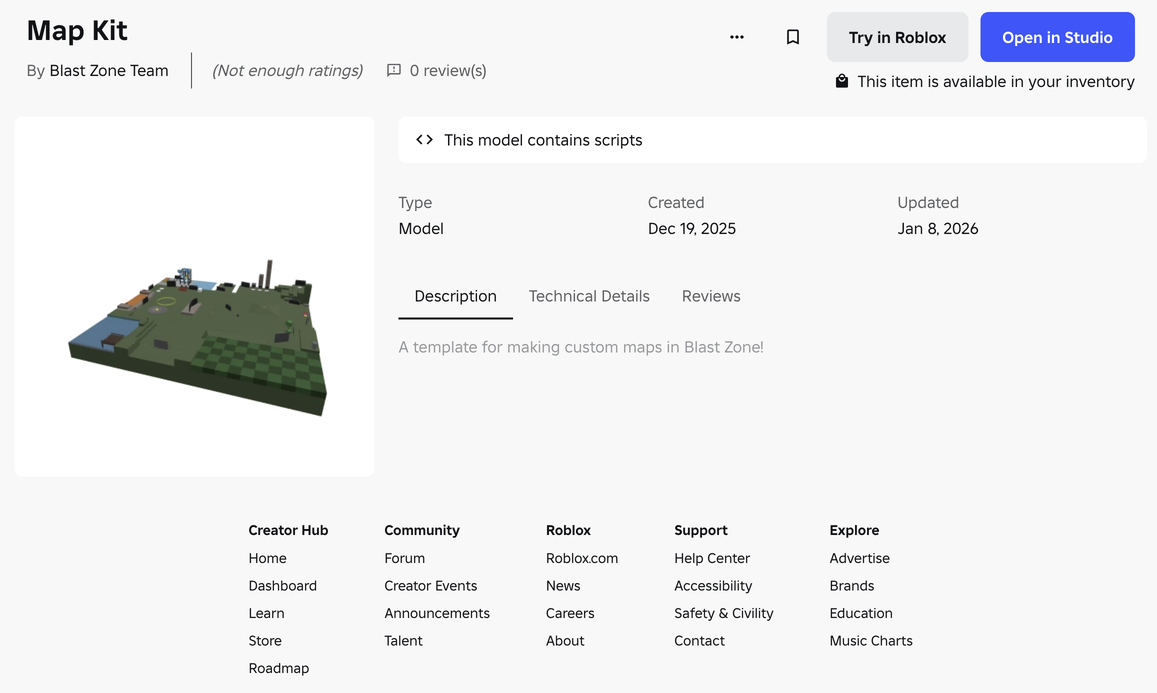Click the reviews speech bubble icon
1157x693 pixels.
pos(394,70)
